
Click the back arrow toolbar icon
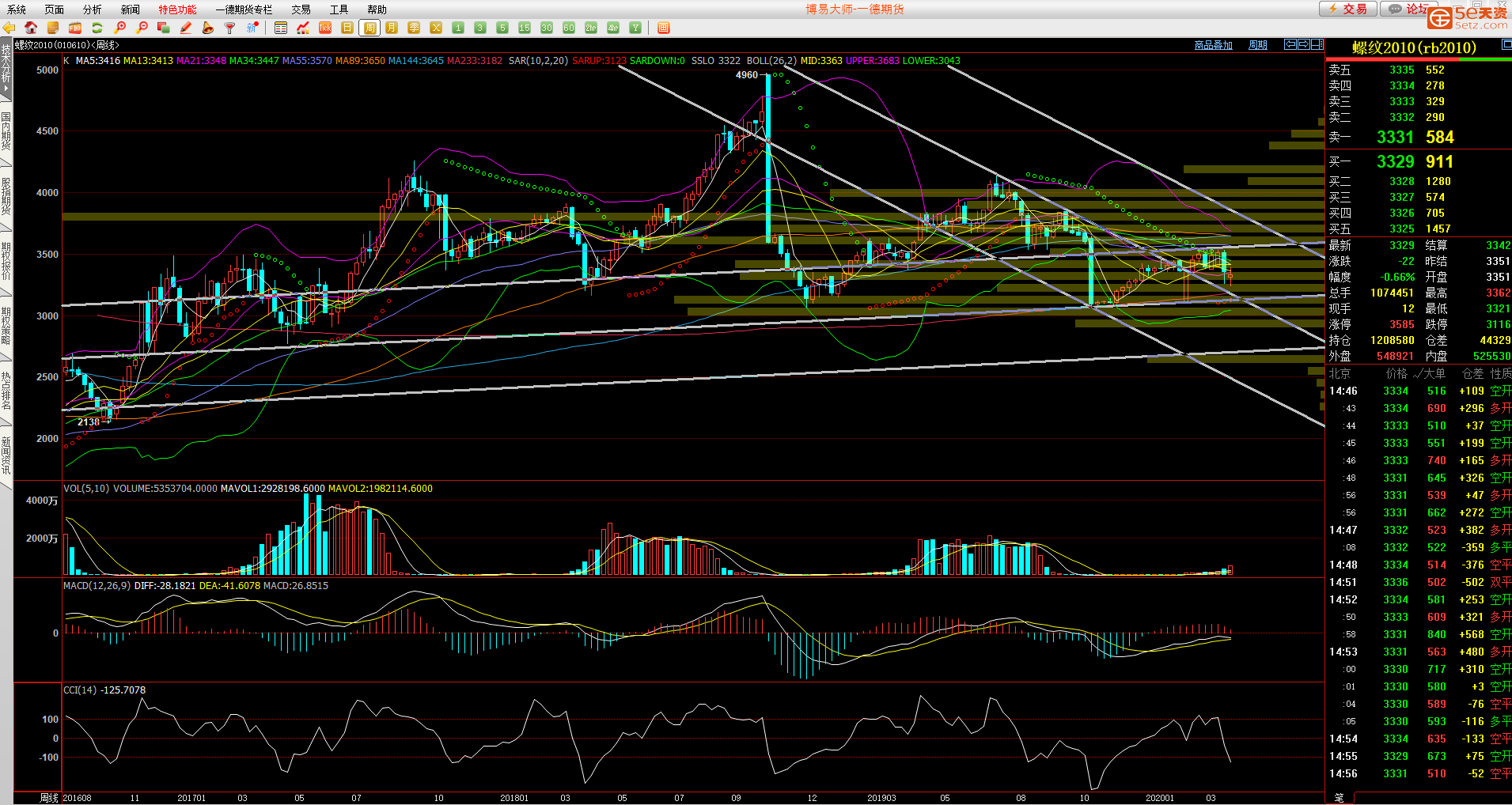point(9,28)
